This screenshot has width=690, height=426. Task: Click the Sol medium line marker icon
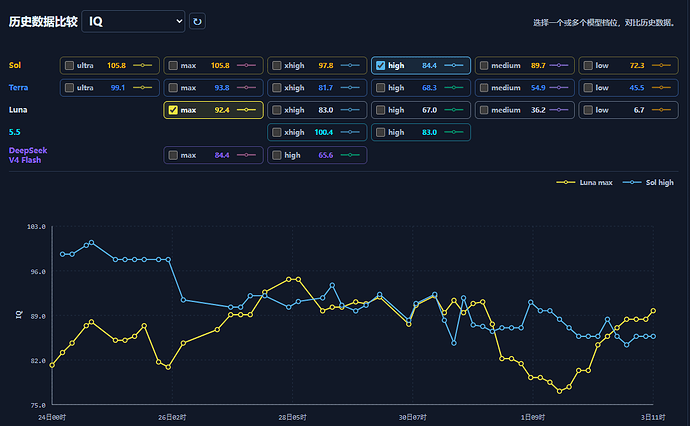[559, 66]
